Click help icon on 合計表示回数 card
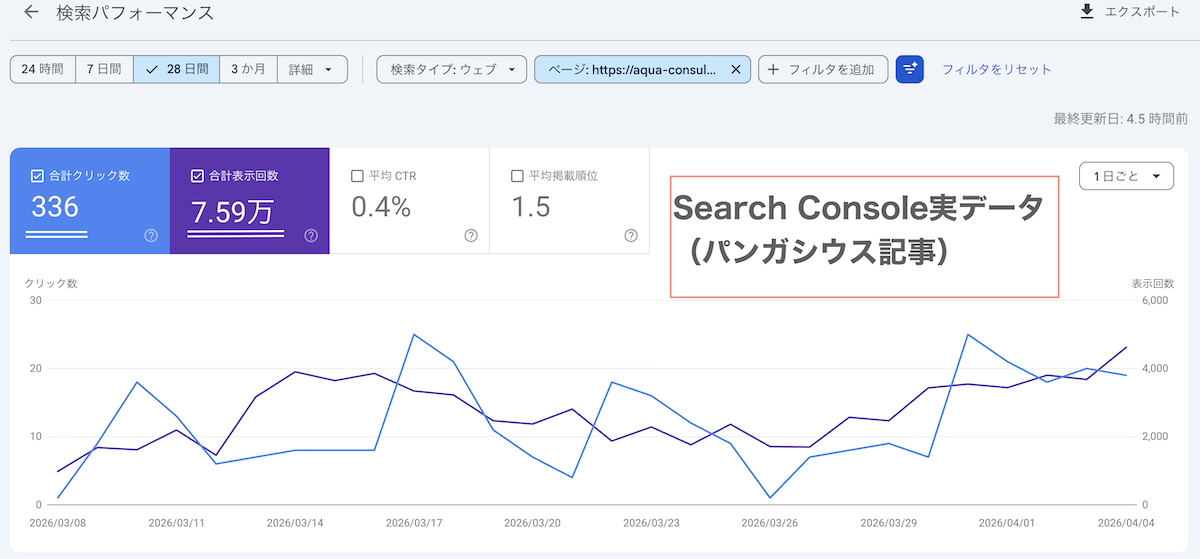This screenshot has height=559, width=1200. tap(311, 236)
